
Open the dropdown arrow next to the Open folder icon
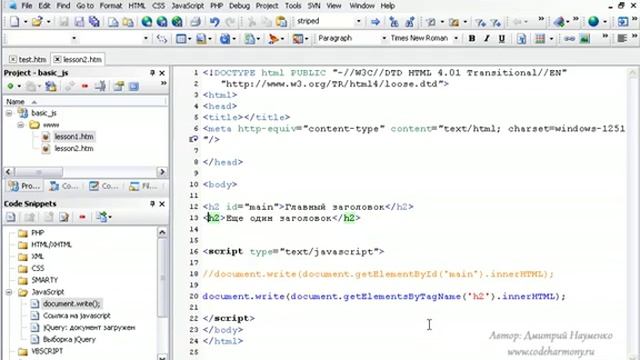point(48,22)
